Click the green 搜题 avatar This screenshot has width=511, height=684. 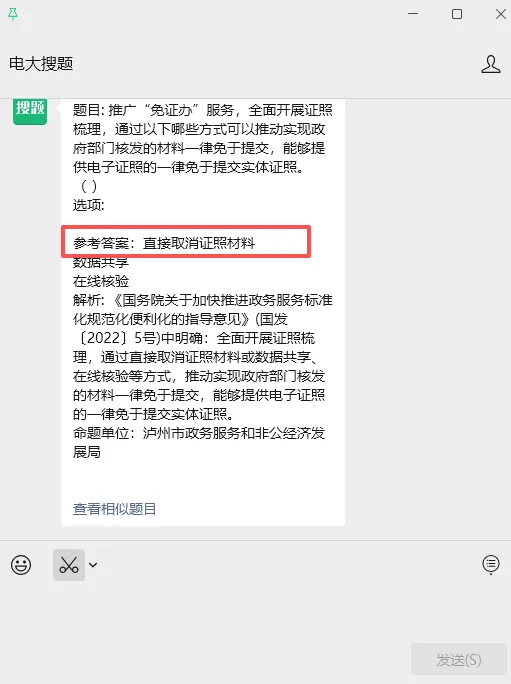click(x=30, y=111)
